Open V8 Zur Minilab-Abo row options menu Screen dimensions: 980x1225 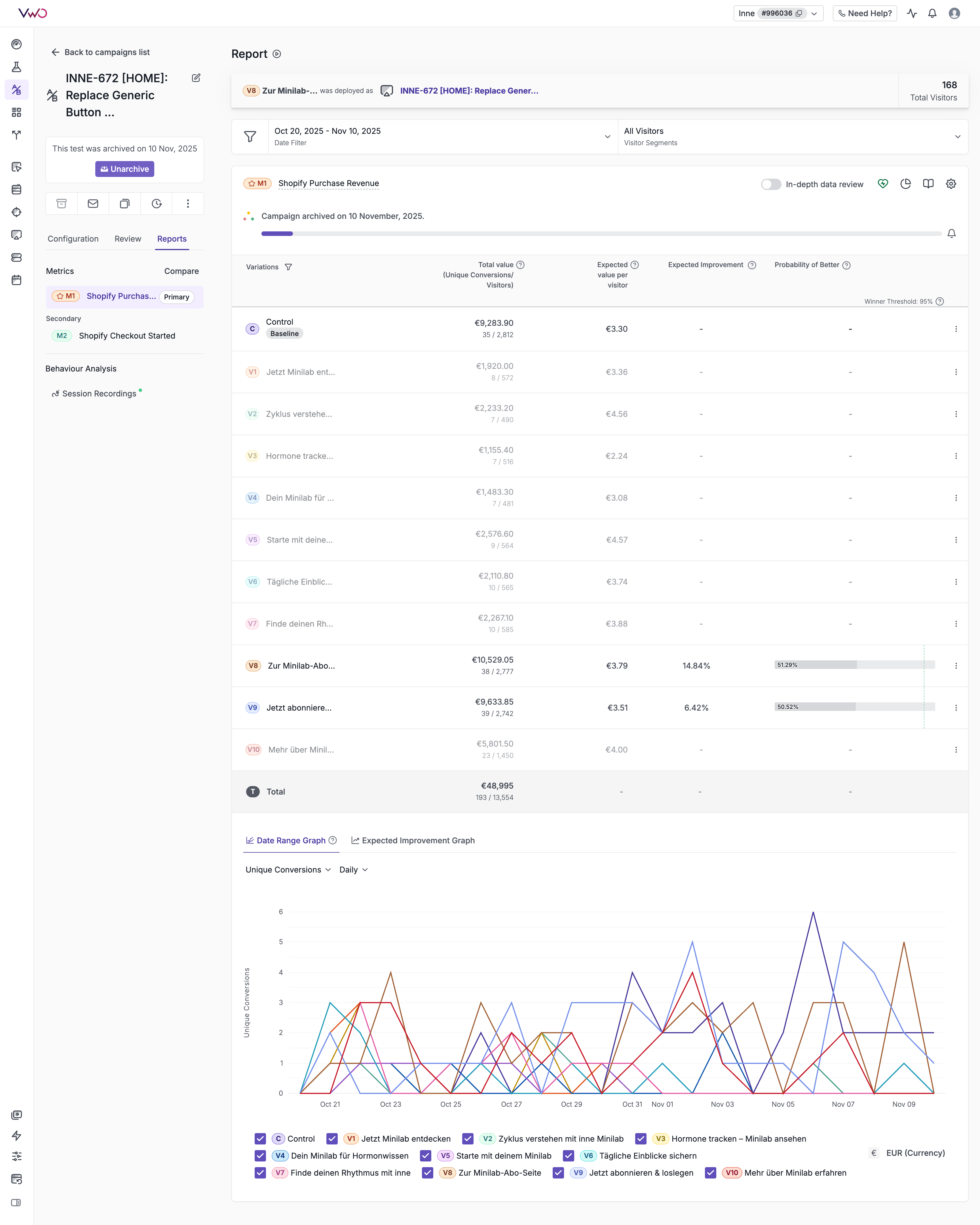[956, 666]
